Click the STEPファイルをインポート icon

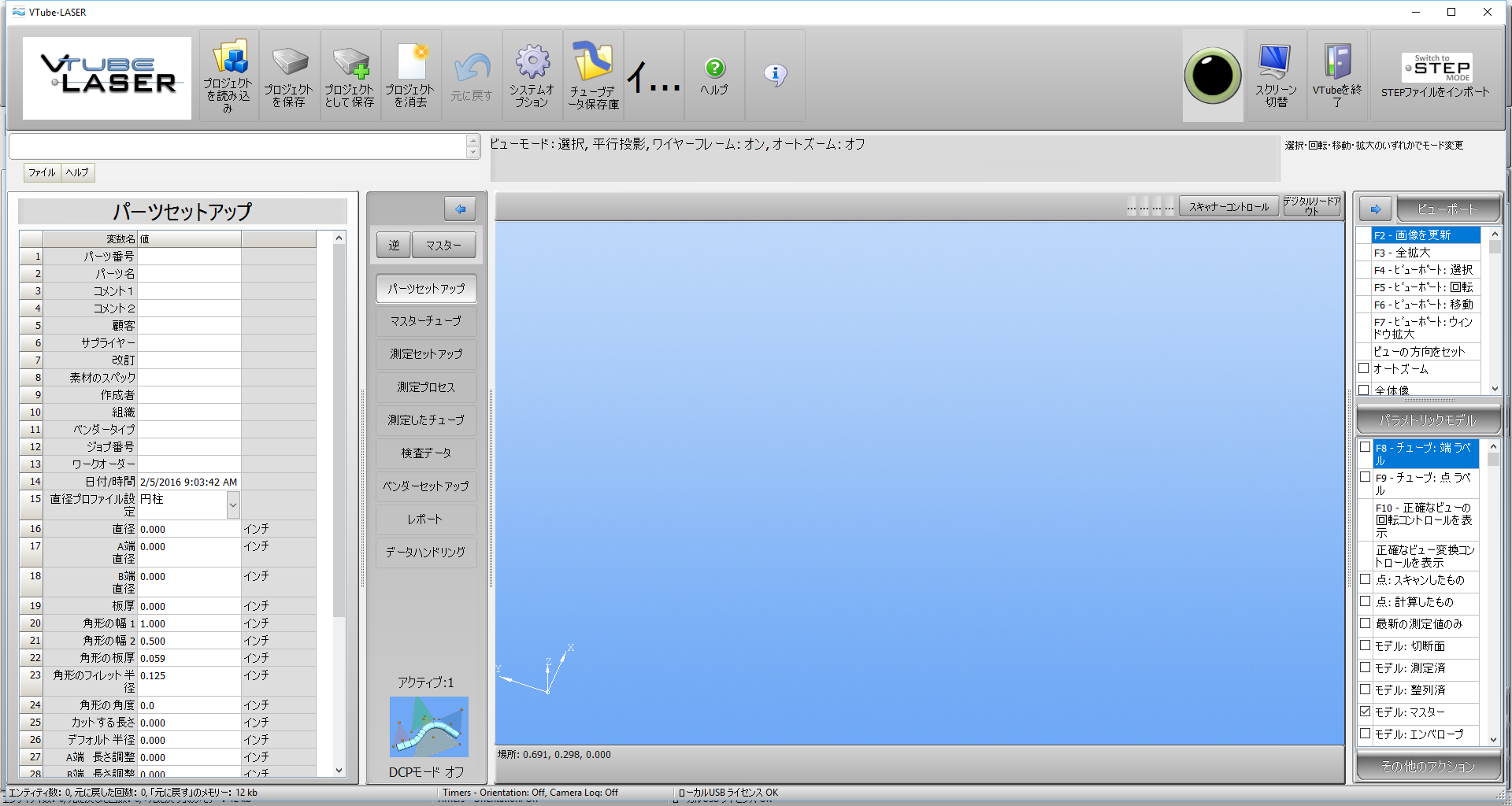pyautogui.click(x=1436, y=68)
